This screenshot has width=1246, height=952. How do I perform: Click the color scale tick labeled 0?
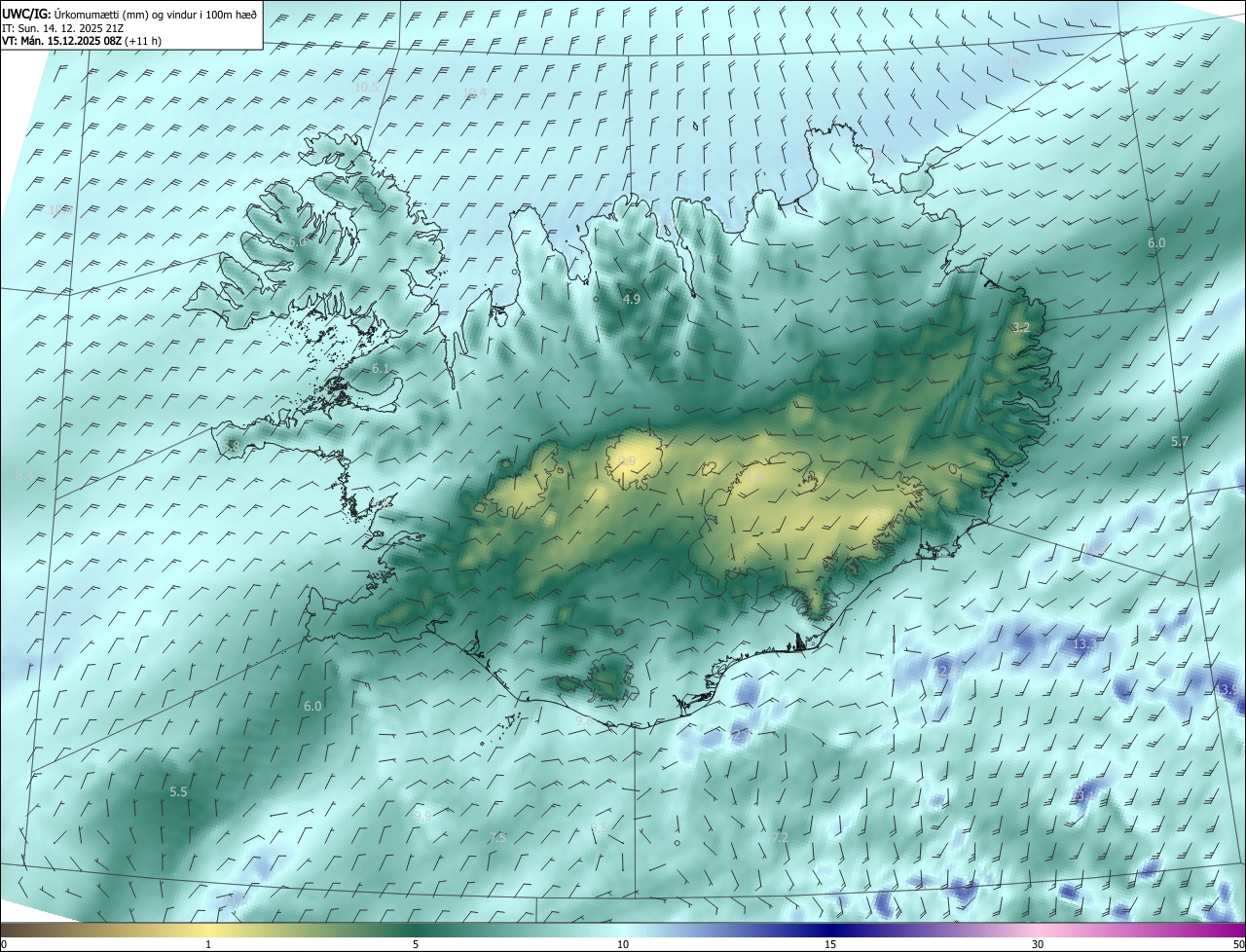tap(4, 944)
